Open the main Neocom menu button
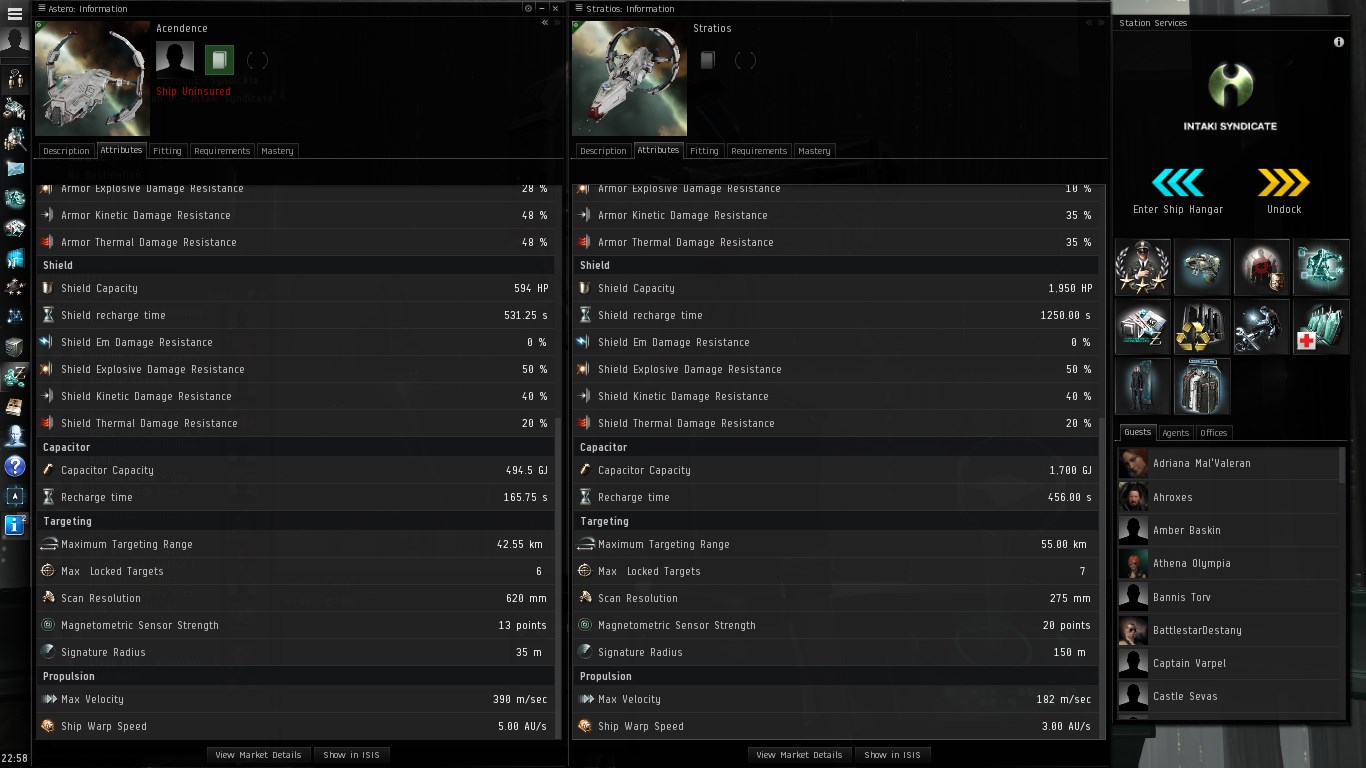The height and width of the screenshot is (768, 1366). pos(15,14)
